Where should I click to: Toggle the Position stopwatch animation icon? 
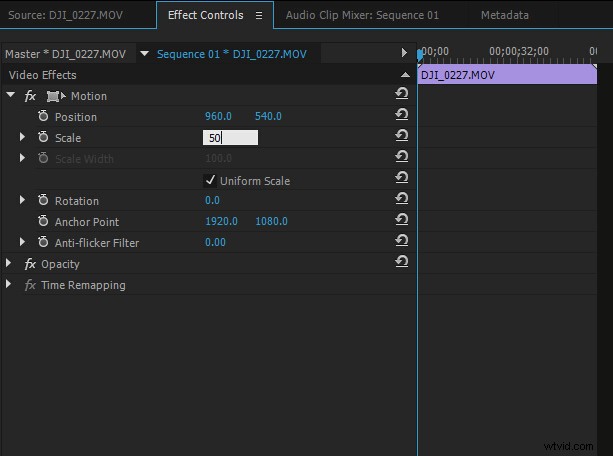(x=43, y=117)
